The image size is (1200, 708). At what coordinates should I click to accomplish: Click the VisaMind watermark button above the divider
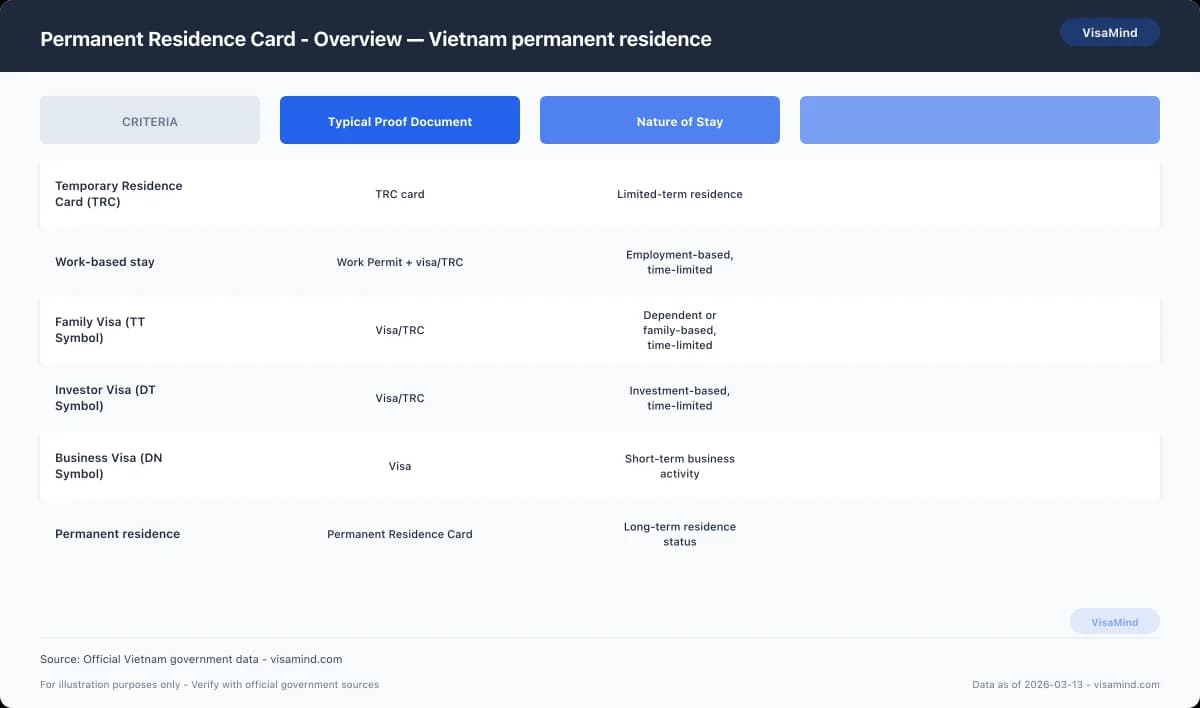(x=1114, y=621)
